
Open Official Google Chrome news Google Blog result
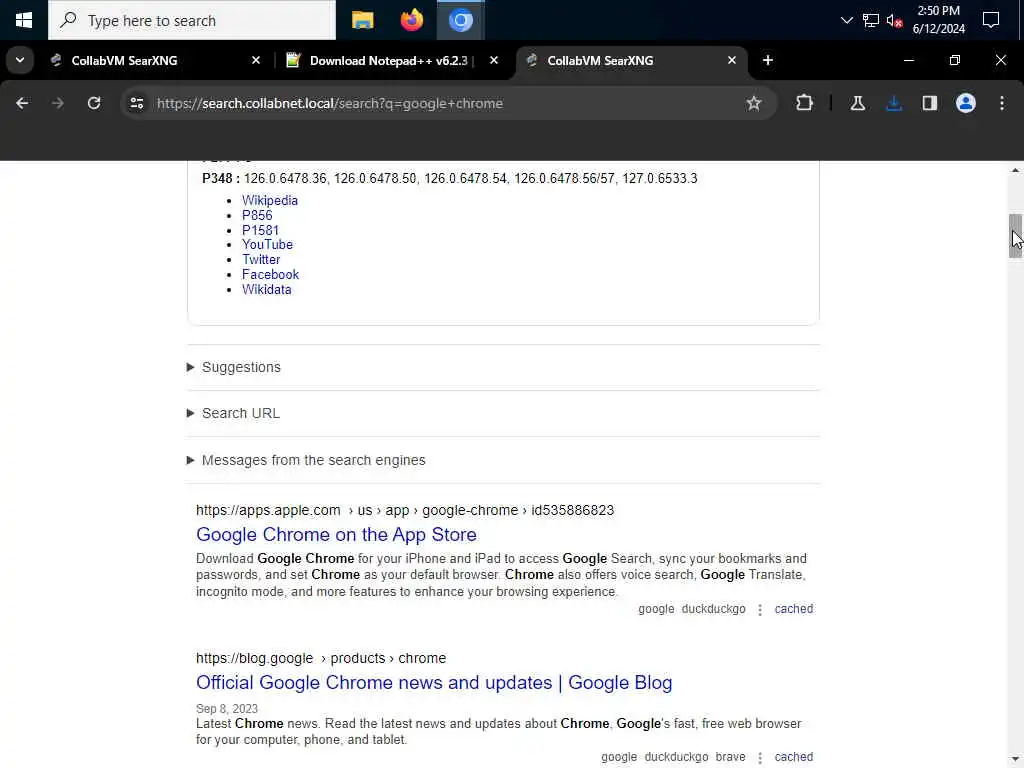pyautogui.click(x=434, y=682)
